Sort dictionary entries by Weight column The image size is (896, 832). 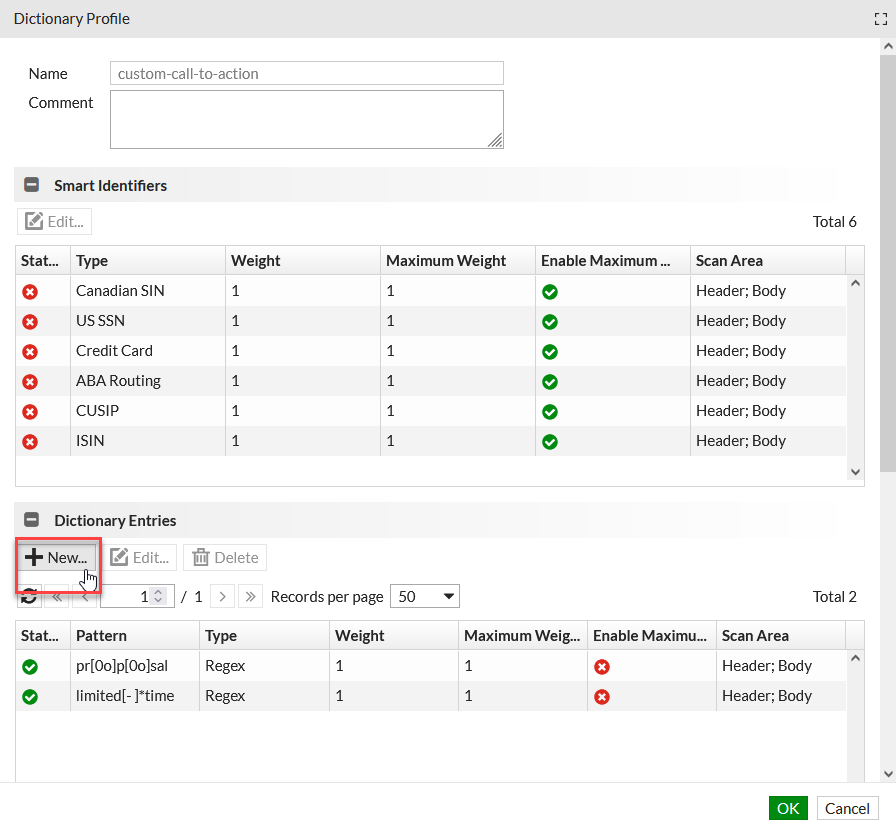click(394, 635)
